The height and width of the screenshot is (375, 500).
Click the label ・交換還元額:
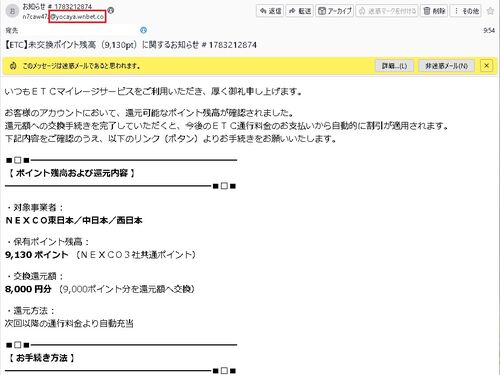(35, 276)
